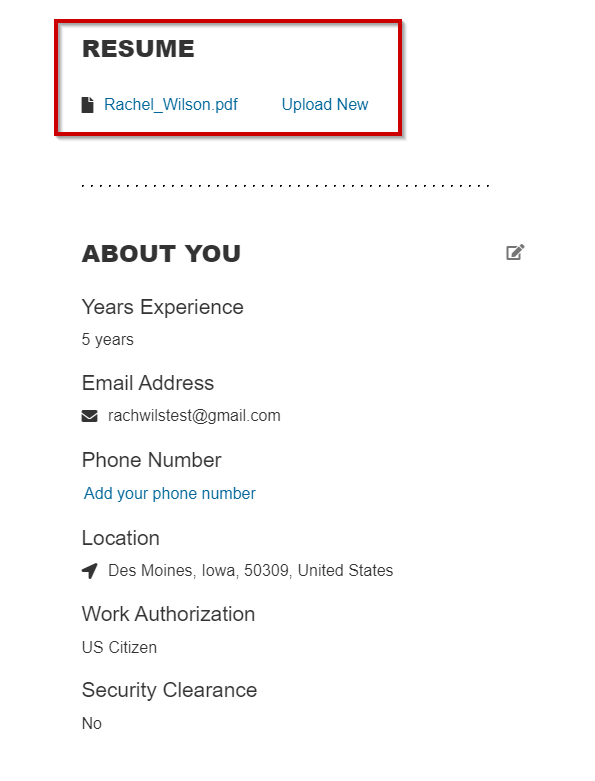Click the Years Experience label
This screenshot has width=595, height=781.
pos(163,307)
